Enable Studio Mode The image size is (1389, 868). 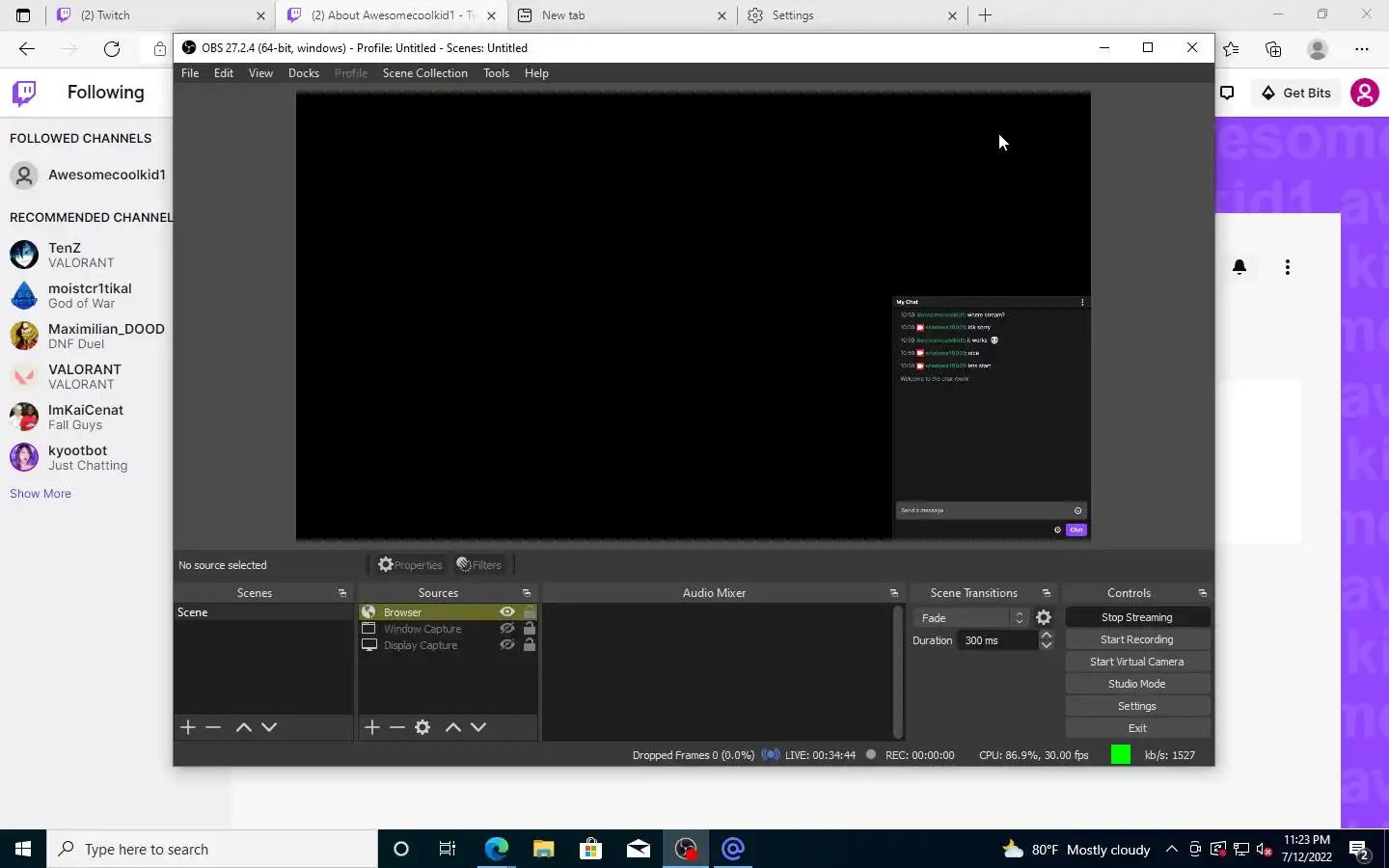pyautogui.click(x=1137, y=684)
